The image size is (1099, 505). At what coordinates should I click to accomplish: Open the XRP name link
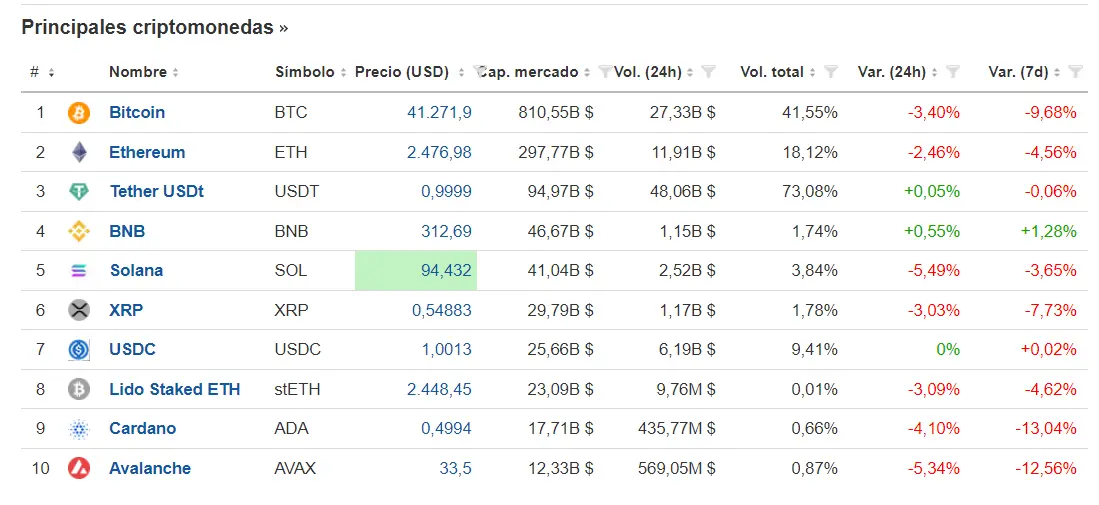(127, 310)
